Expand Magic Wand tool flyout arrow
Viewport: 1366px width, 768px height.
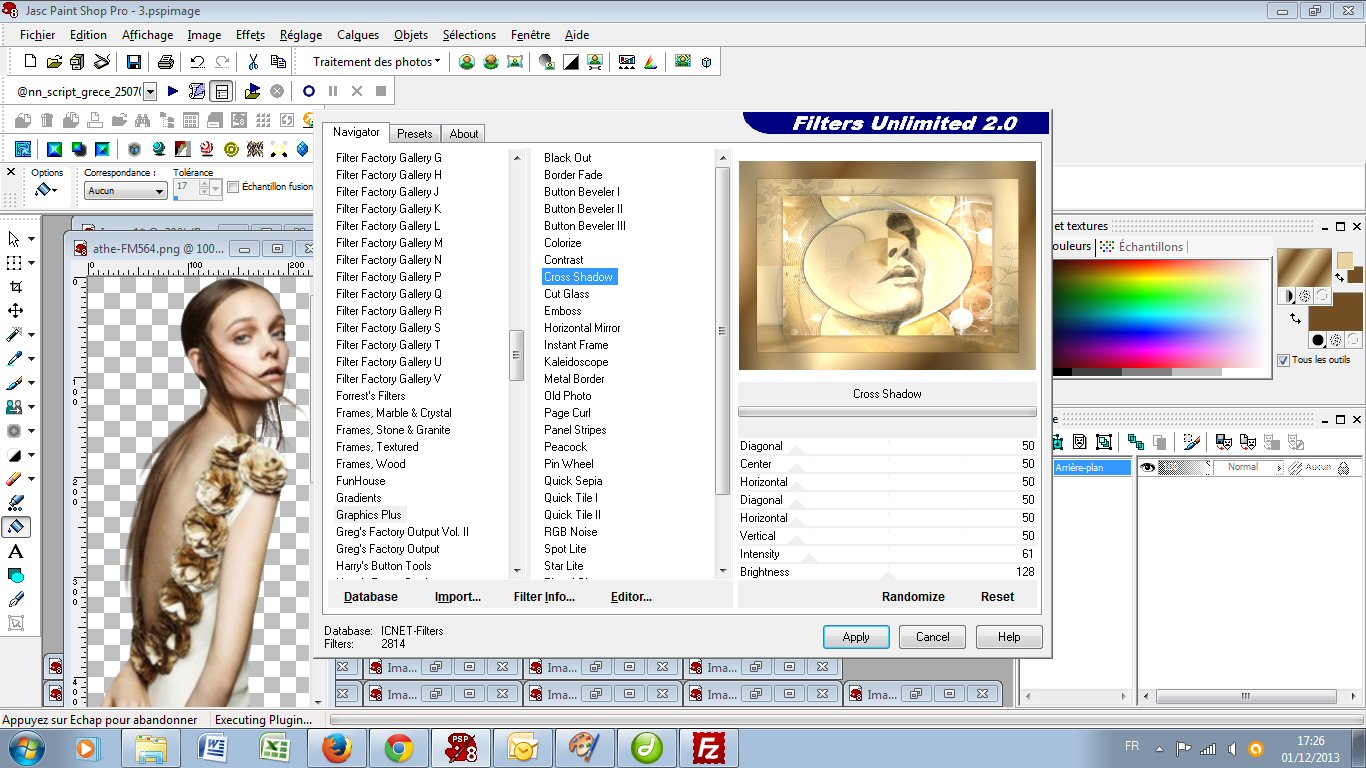(x=31, y=335)
